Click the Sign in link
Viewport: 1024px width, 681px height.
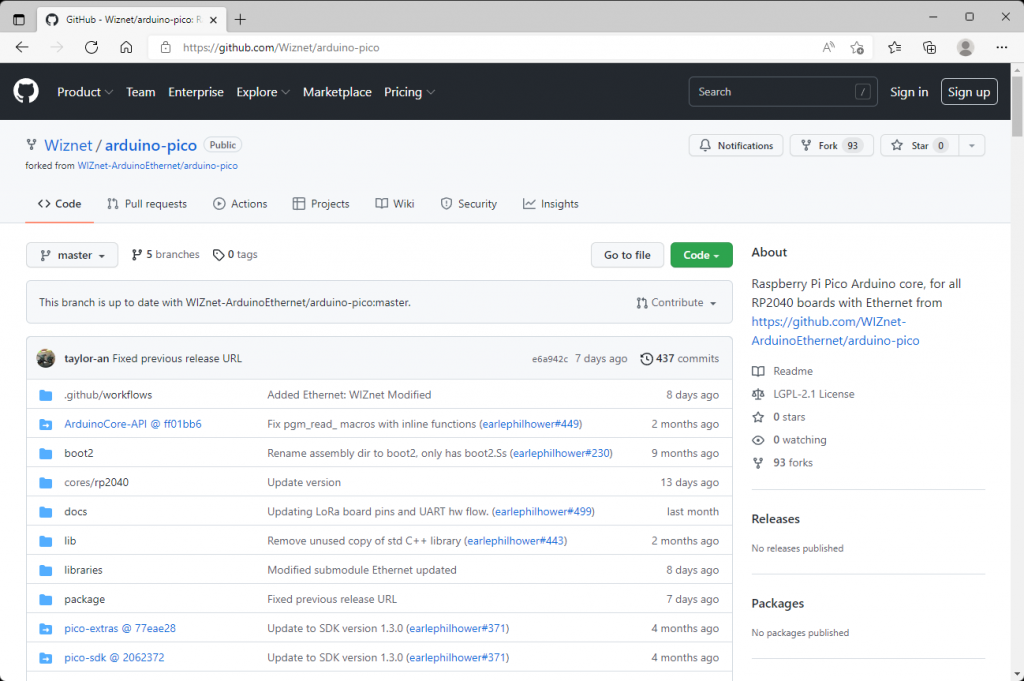point(909,92)
